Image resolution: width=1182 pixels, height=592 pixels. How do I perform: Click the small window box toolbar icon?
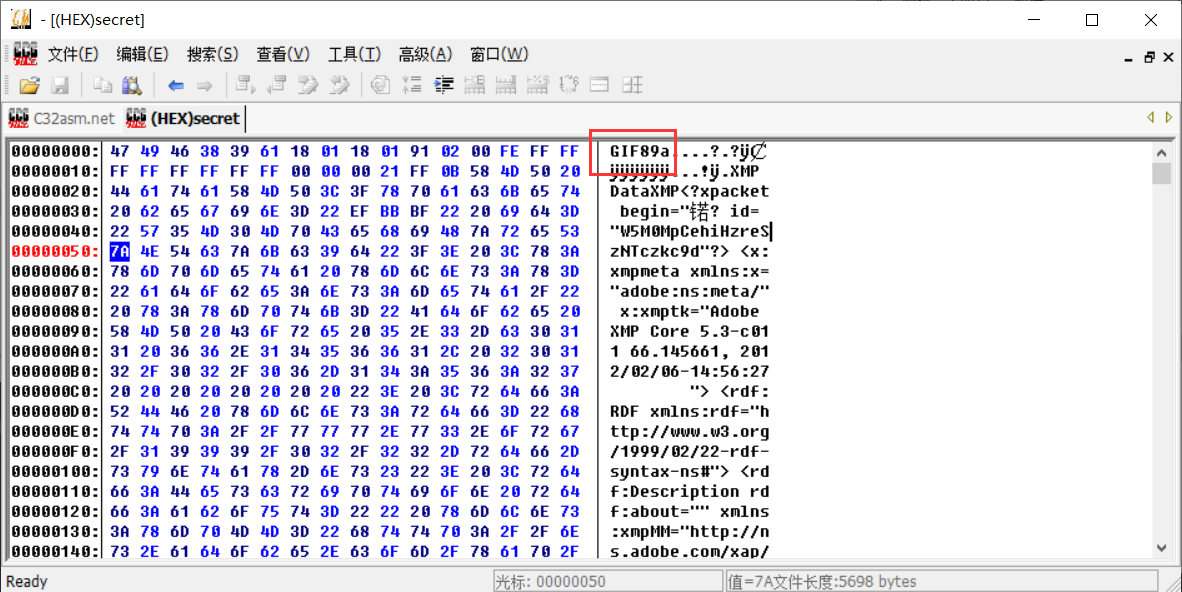point(599,84)
